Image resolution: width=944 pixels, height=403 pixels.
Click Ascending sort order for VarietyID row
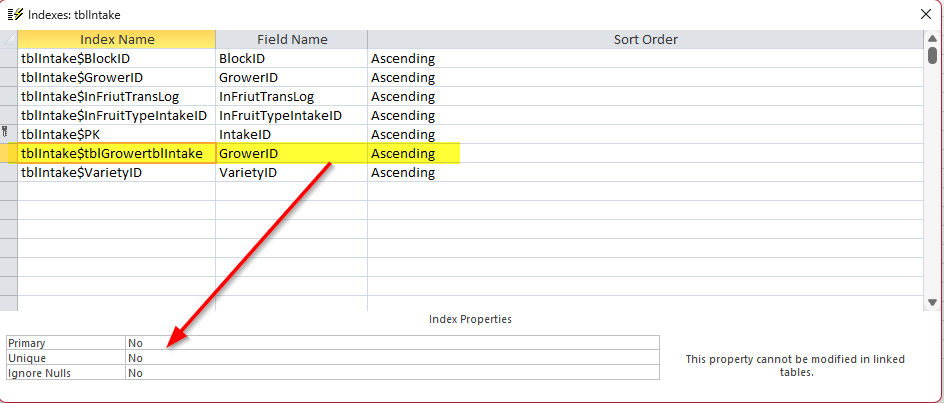pyautogui.click(x=645, y=172)
